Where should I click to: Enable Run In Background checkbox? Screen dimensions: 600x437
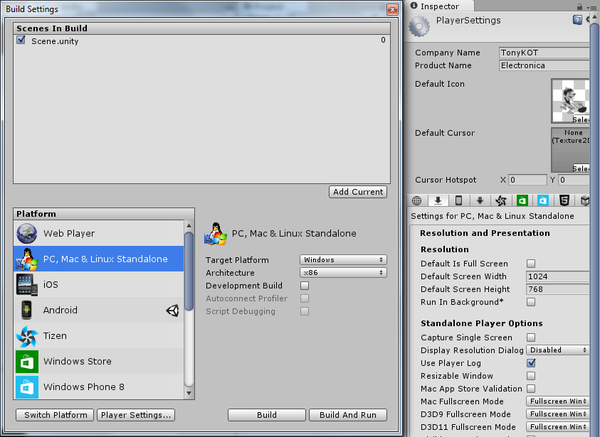531,302
